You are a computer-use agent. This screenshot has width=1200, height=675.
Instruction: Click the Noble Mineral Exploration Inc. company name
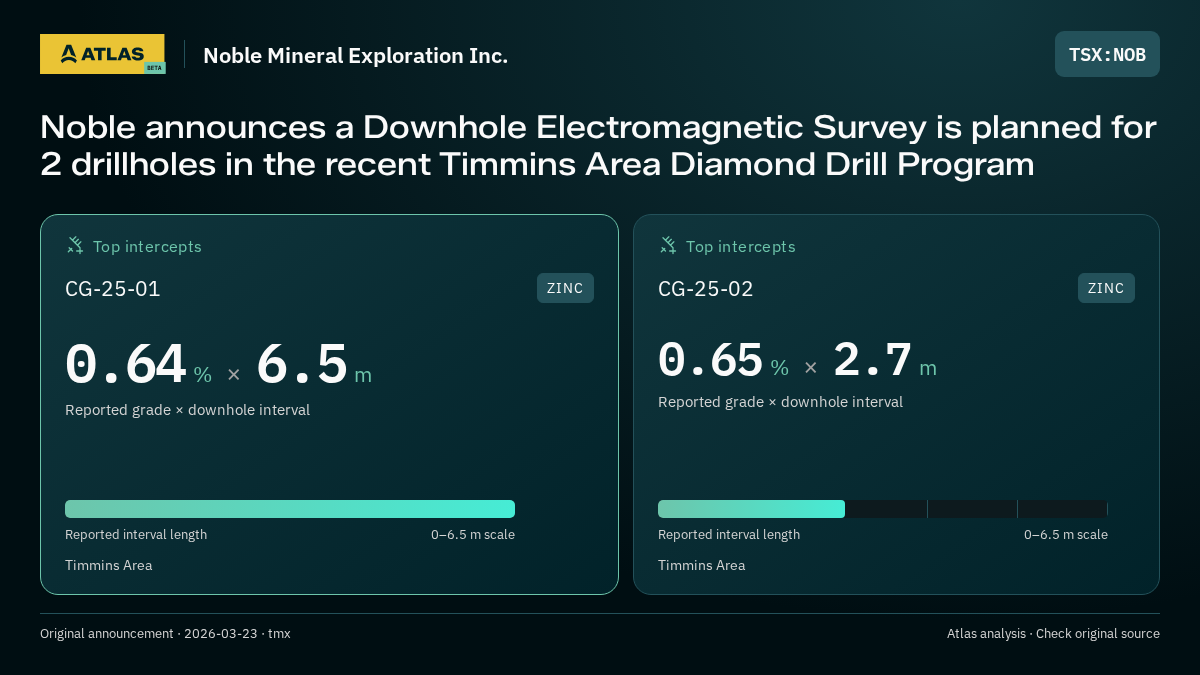pos(355,55)
